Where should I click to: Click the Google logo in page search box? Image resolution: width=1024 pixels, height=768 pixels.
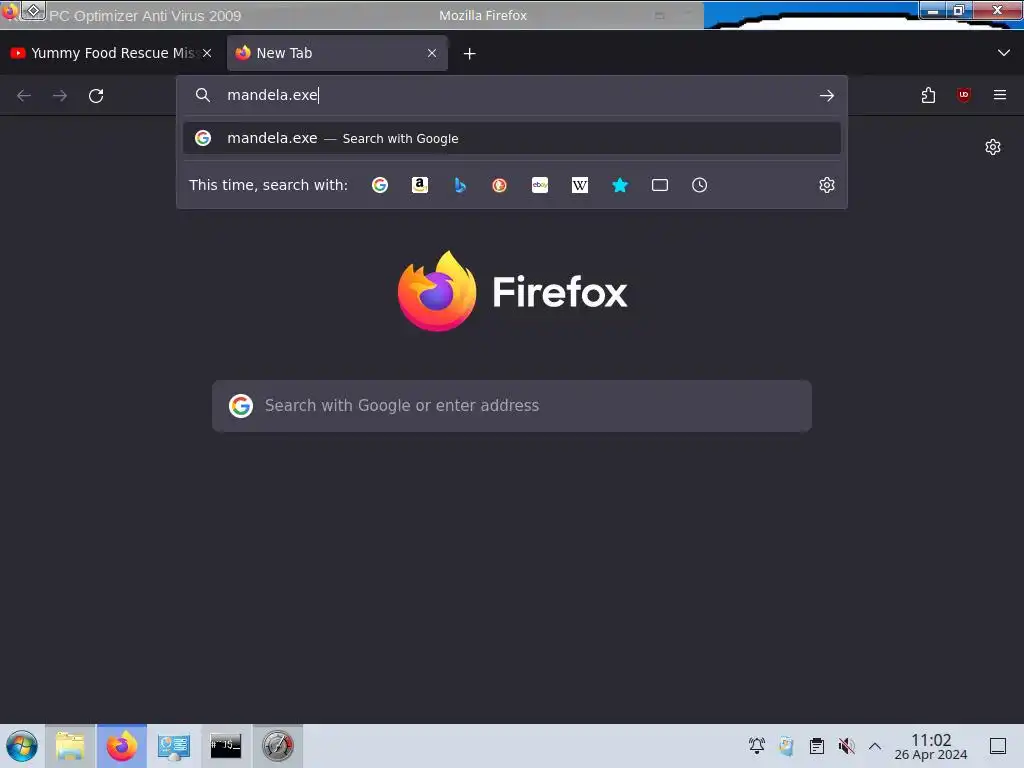tap(241, 406)
